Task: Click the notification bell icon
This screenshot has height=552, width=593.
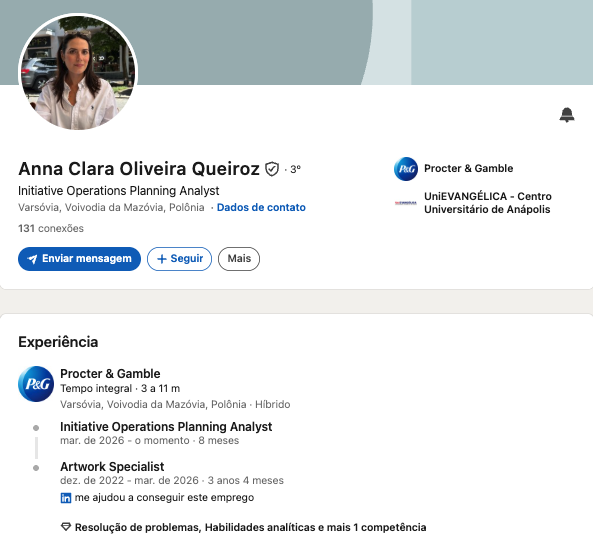Action: pyautogui.click(x=567, y=115)
